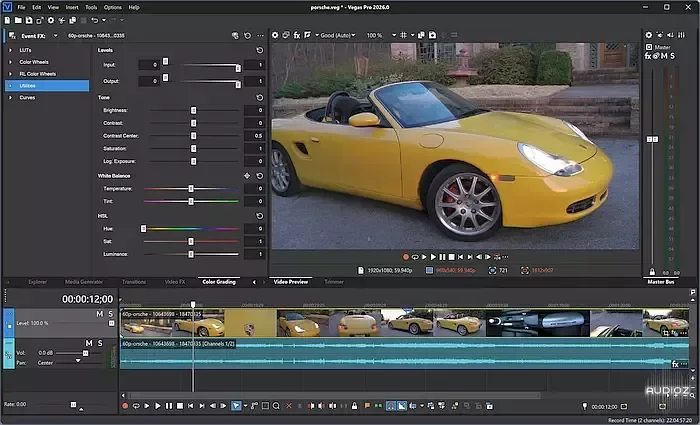This screenshot has height=425, width=700.
Task: Click the Hue slider handle
Action: (x=143, y=229)
